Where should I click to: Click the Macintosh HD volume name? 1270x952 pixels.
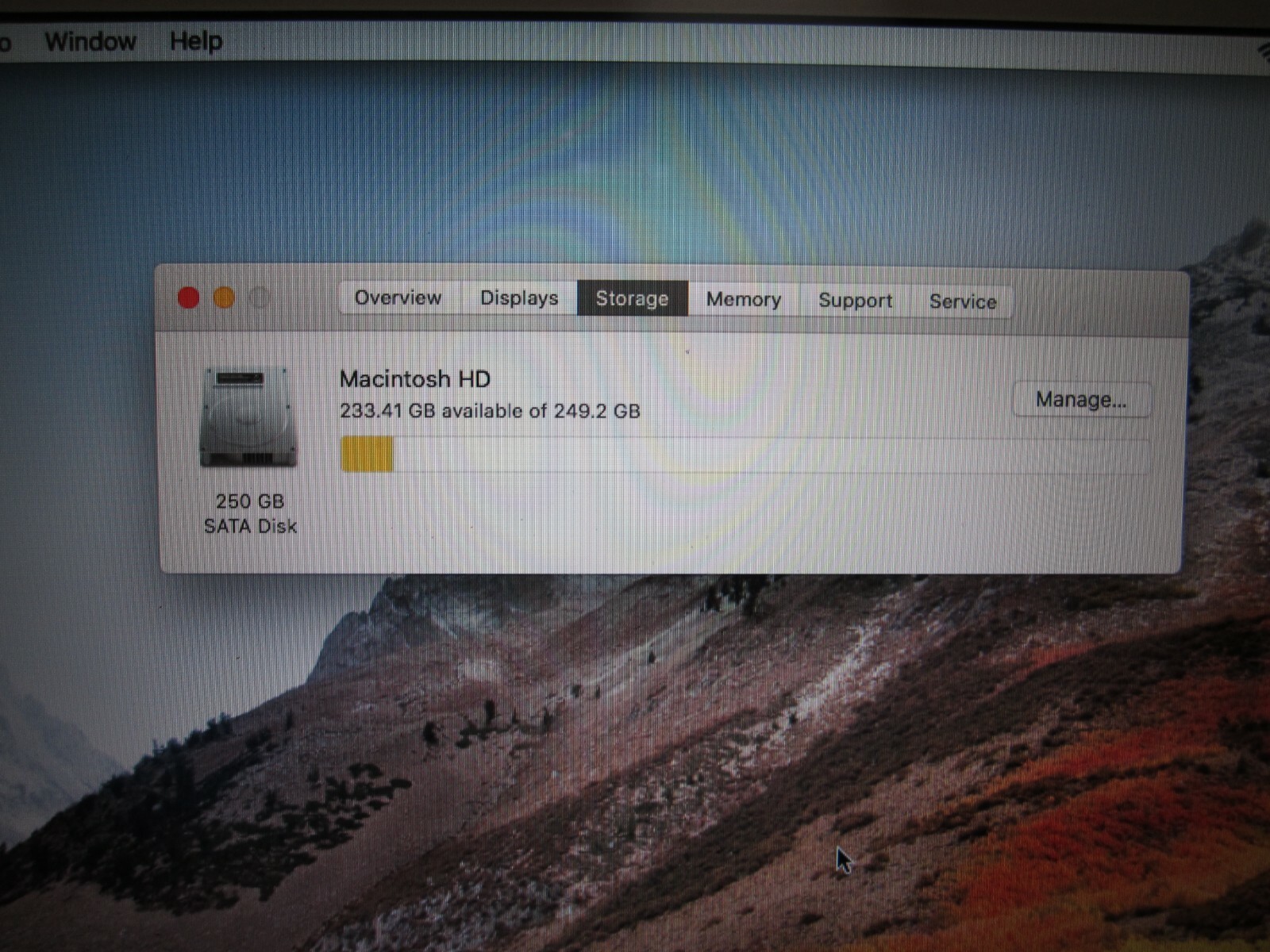pyautogui.click(x=415, y=379)
